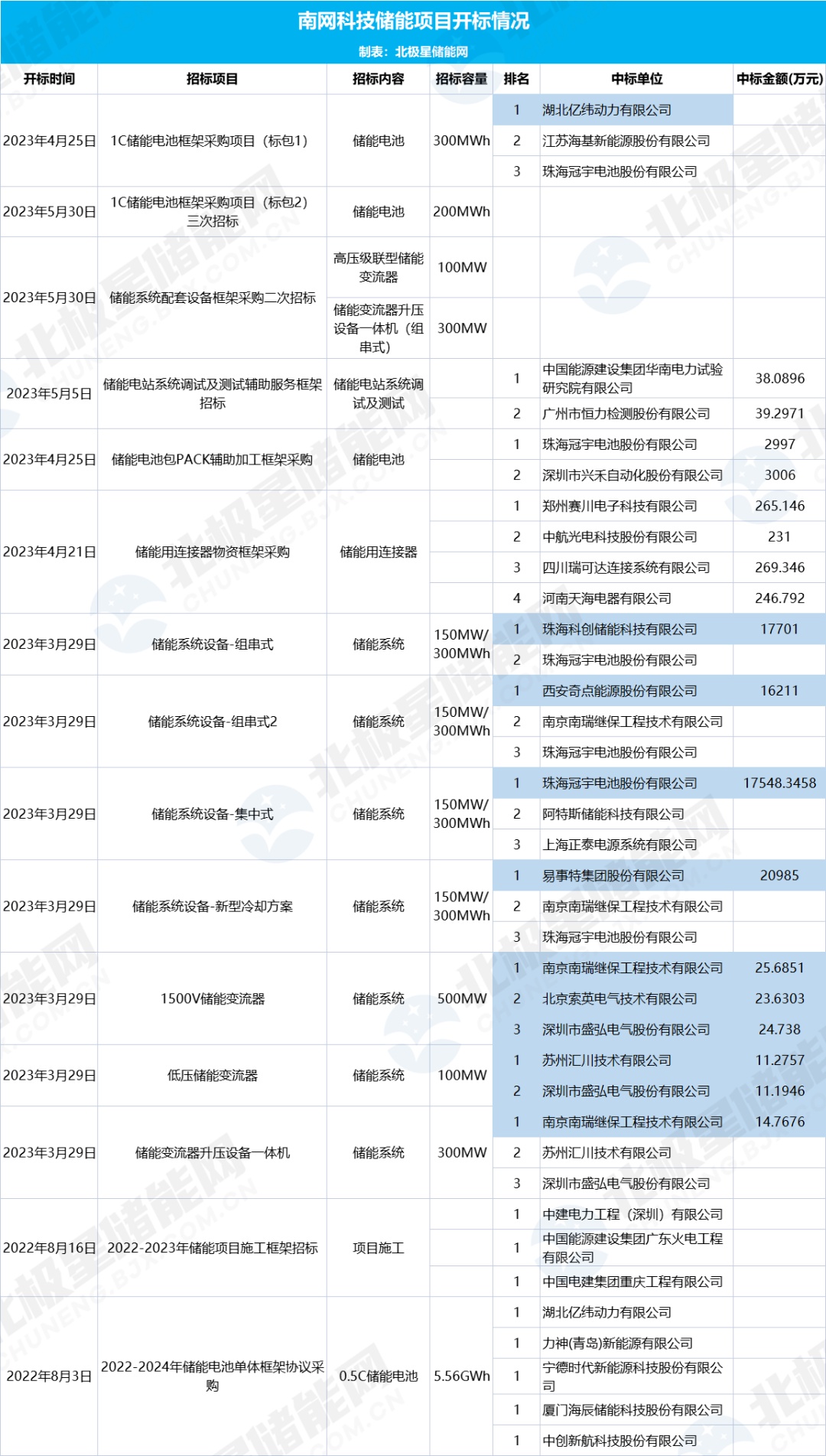Click 储能系统设备-组串式 project cell
The image size is (826, 1456).
point(212,645)
